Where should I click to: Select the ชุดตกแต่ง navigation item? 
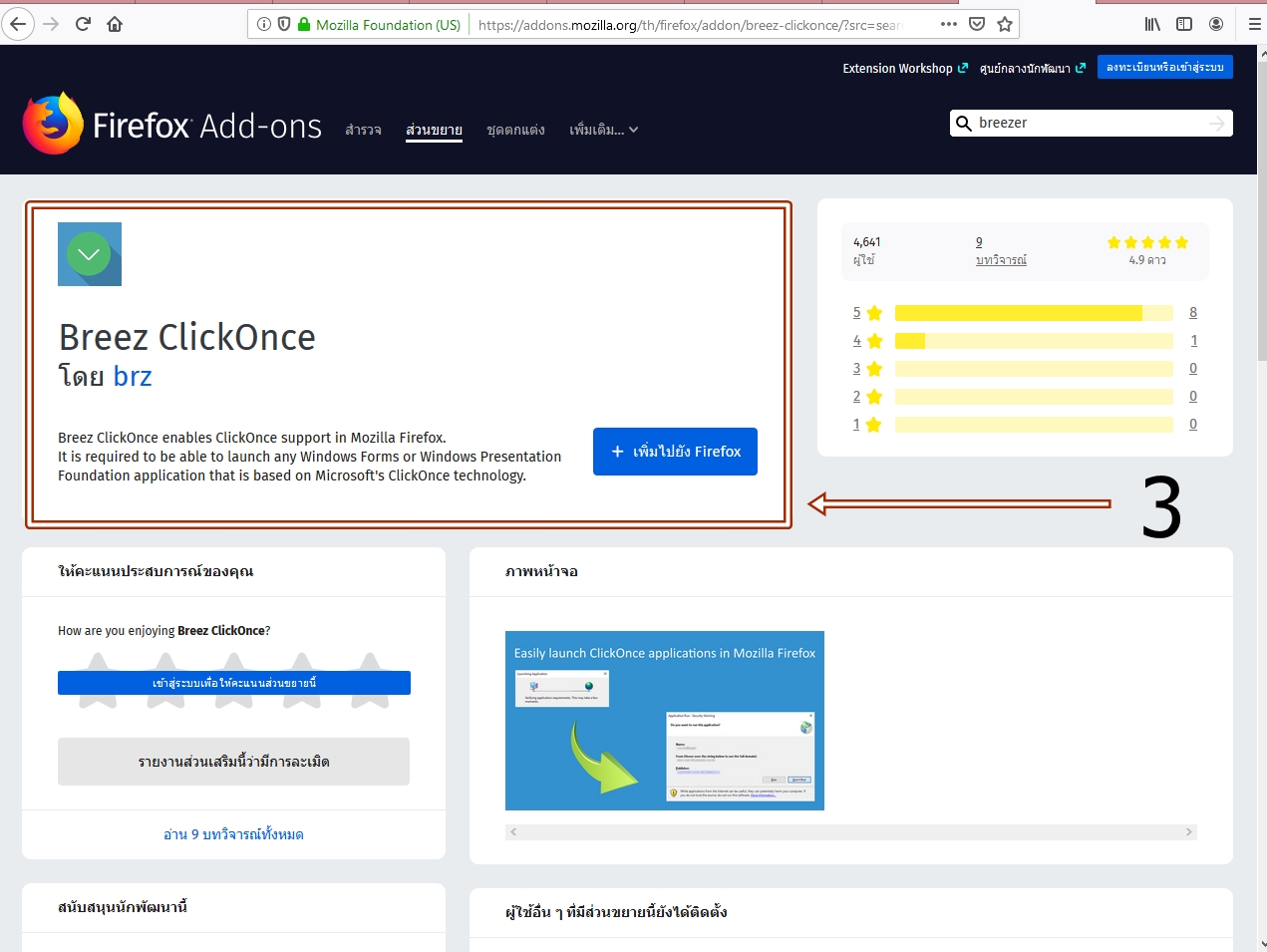coord(515,130)
